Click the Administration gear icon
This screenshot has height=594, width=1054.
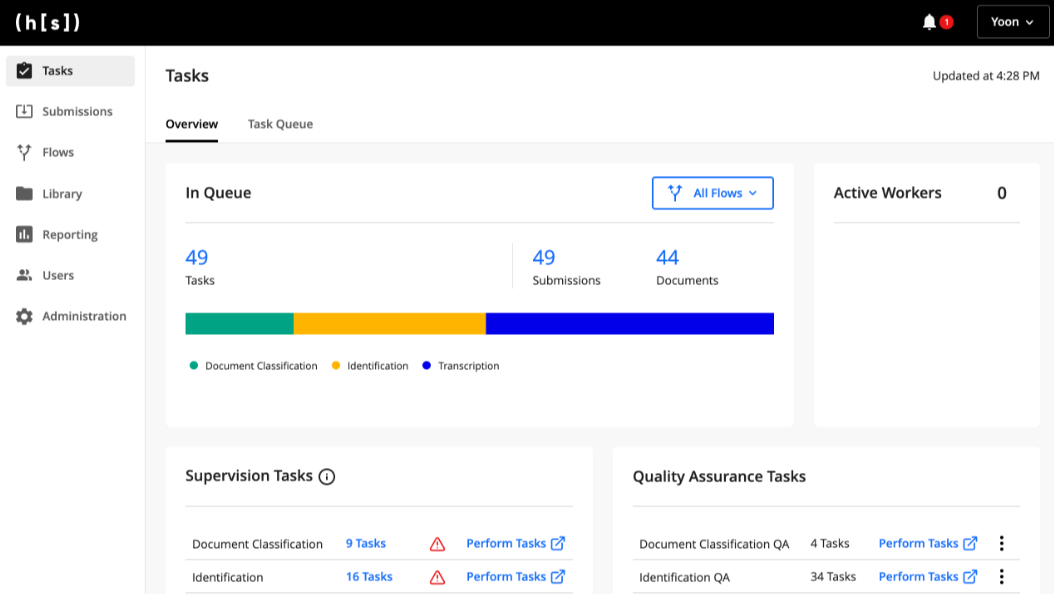pyautogui.click(x=24, y=316)
